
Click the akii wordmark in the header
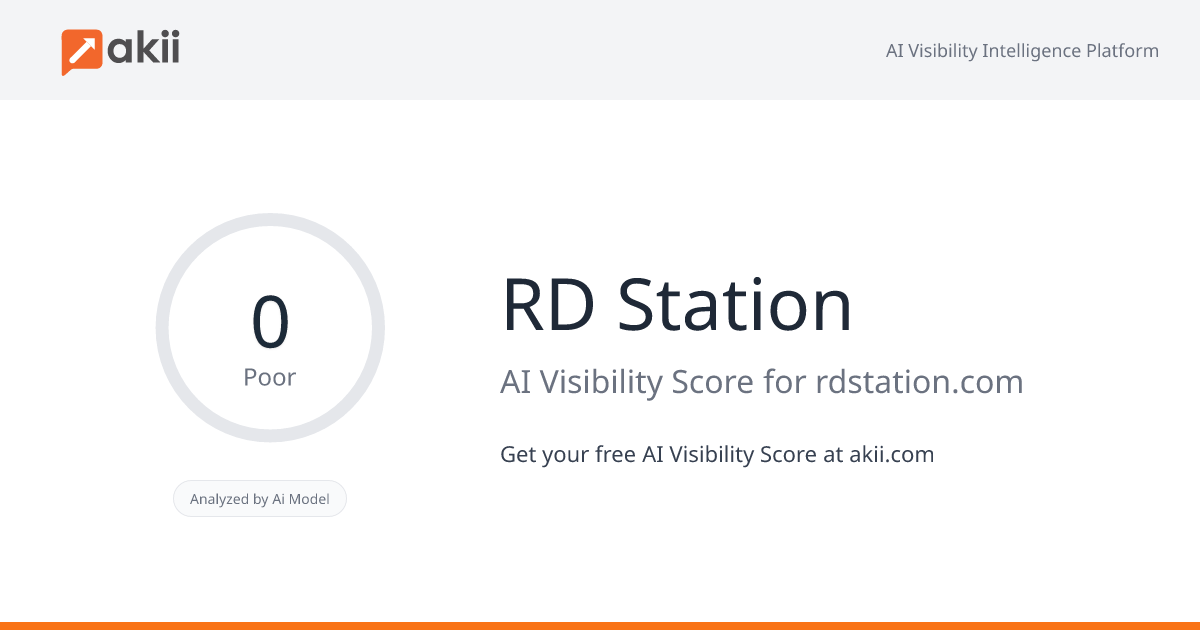146,49
